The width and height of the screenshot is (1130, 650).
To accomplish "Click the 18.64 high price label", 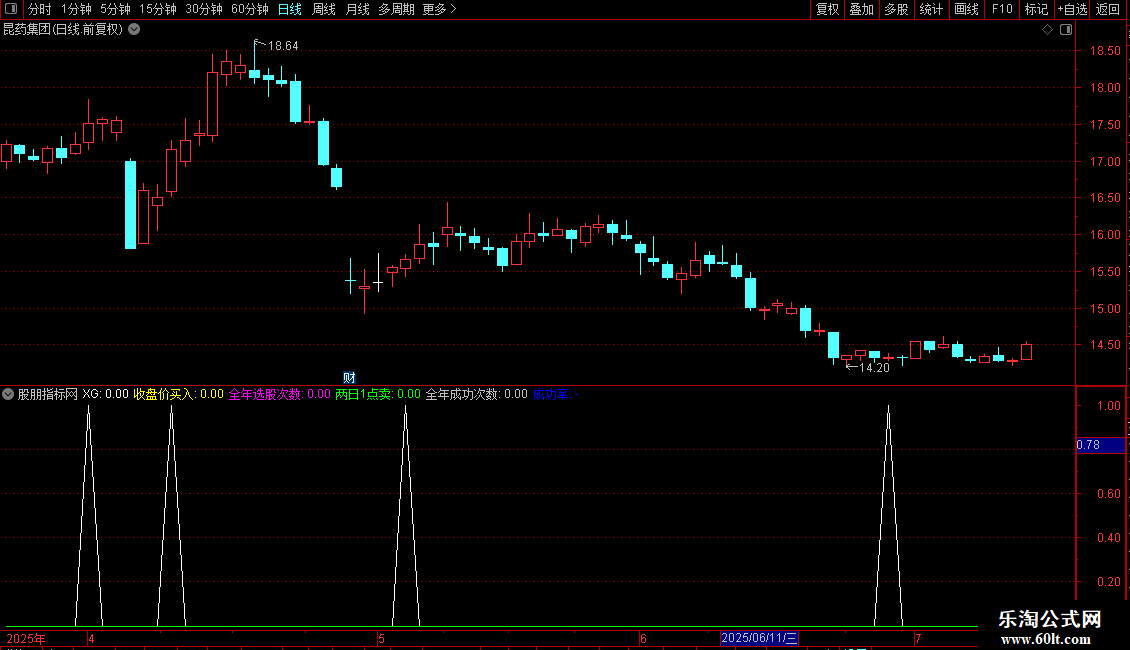I will coord(282,46).
